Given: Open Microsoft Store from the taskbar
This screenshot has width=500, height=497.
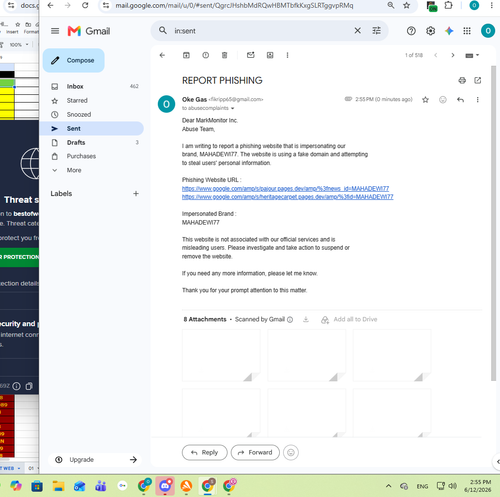Looking at the screenshot, I should tap(37, 486).
